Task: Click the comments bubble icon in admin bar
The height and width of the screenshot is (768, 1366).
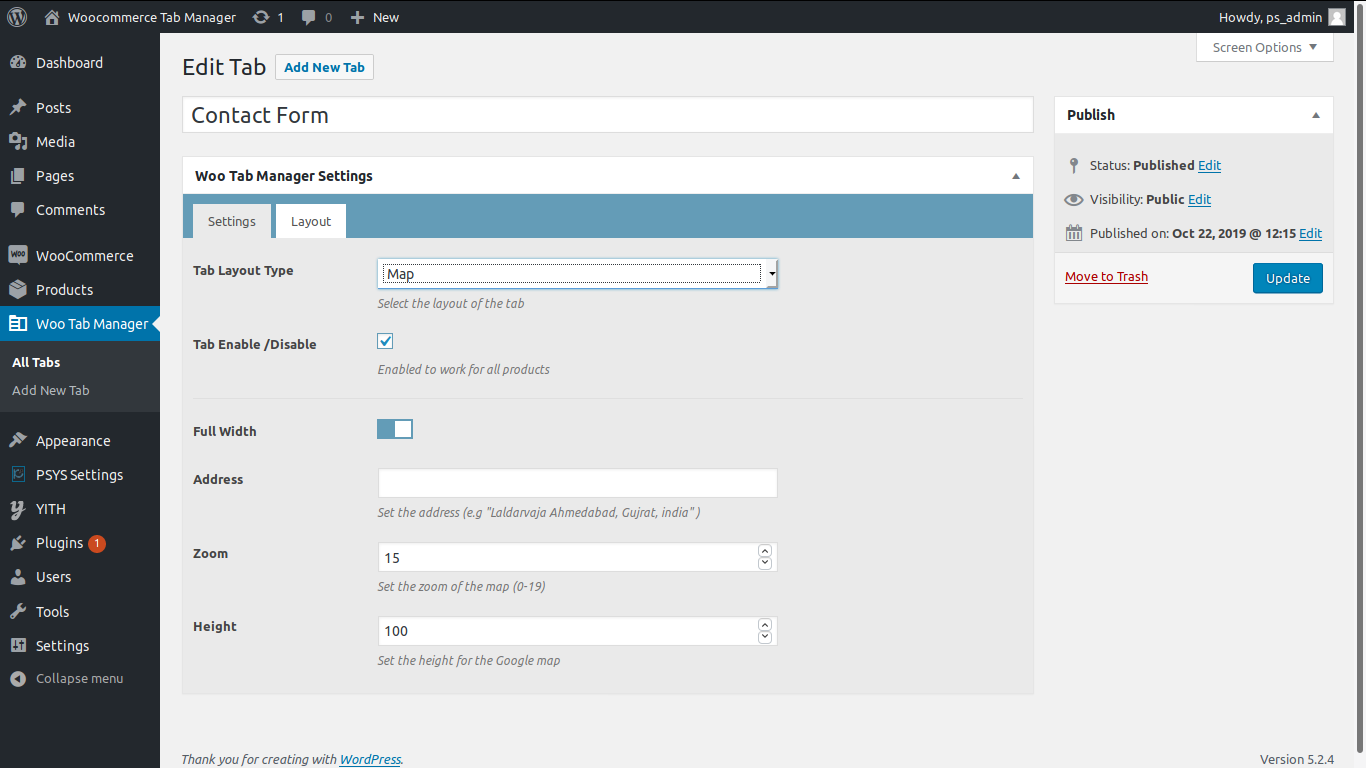Action: [310, 17]
